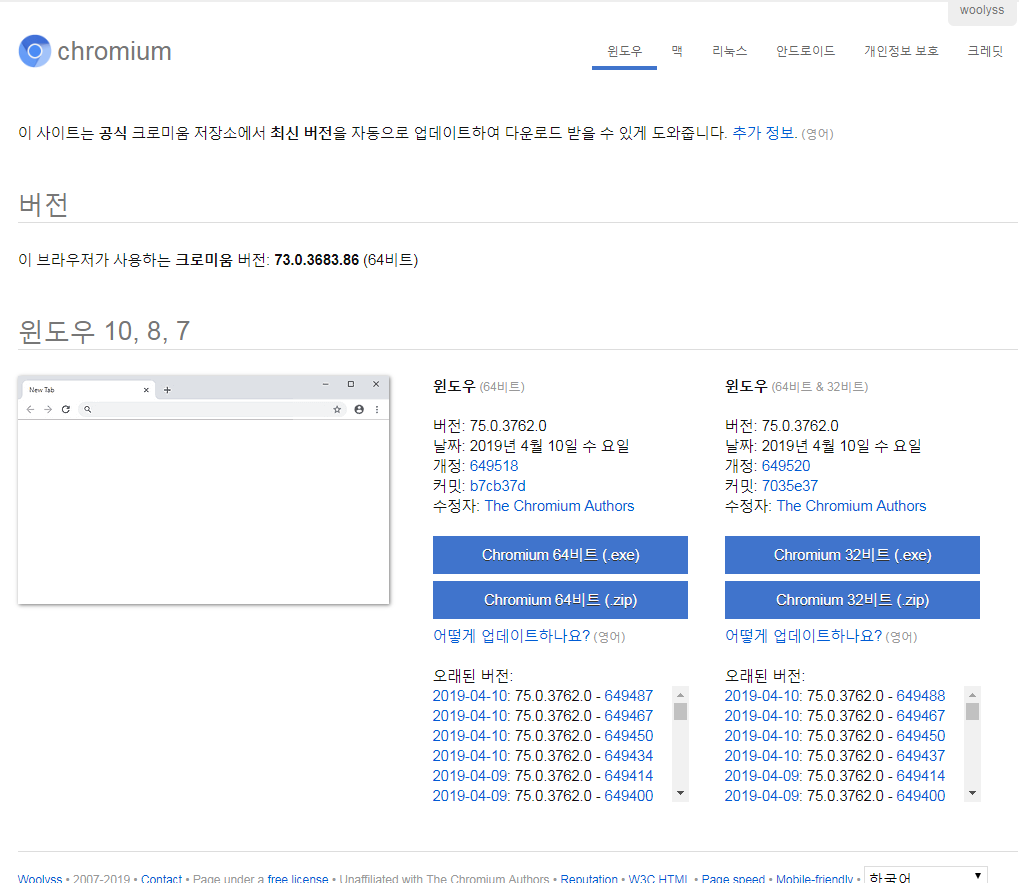
Task: Open revision 649520 link
Action: 786,466
